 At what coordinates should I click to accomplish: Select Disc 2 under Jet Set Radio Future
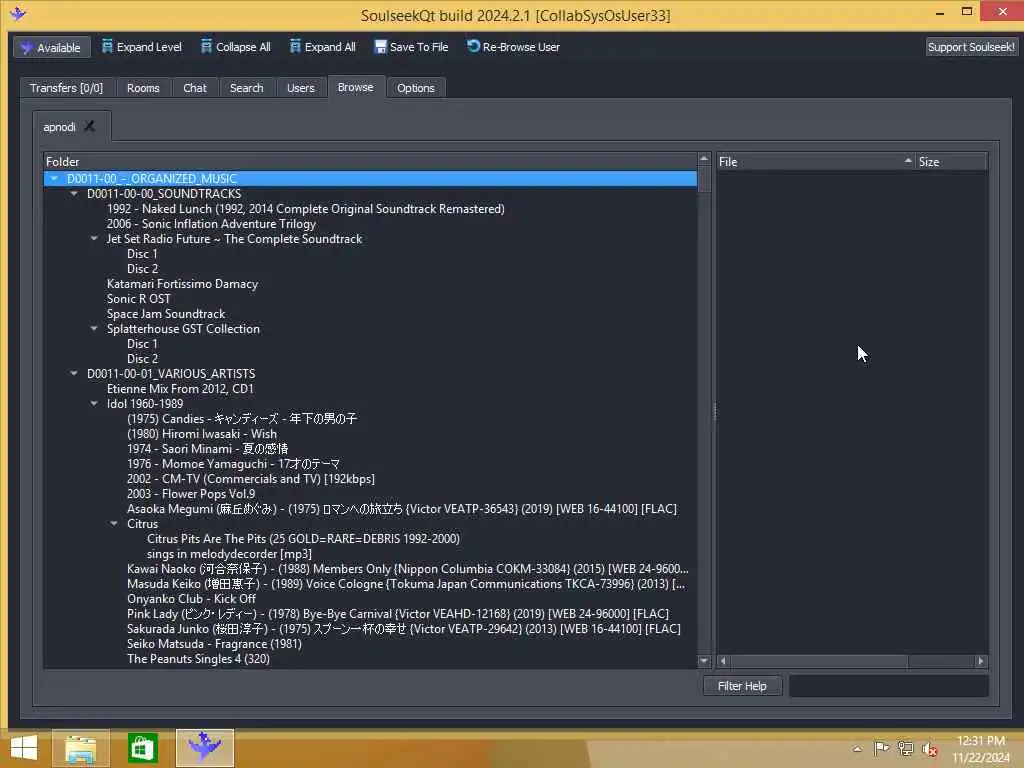[x=142, y=268]
